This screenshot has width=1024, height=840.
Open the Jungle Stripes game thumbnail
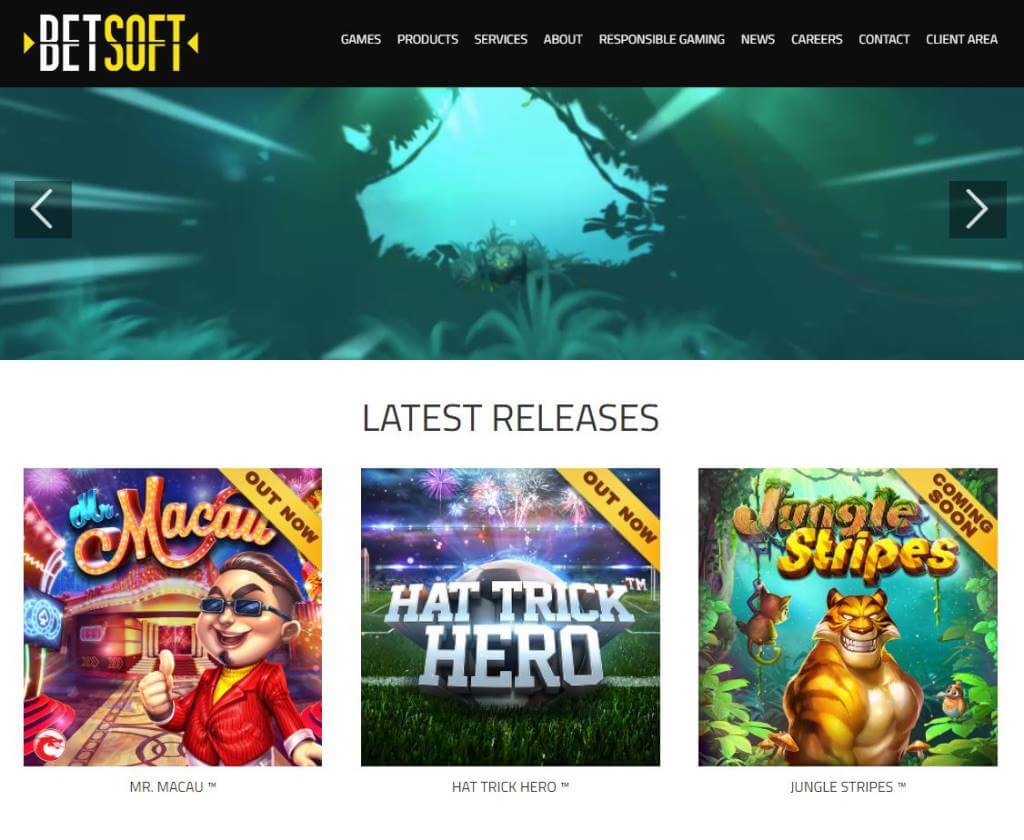(x=848, y=617)
